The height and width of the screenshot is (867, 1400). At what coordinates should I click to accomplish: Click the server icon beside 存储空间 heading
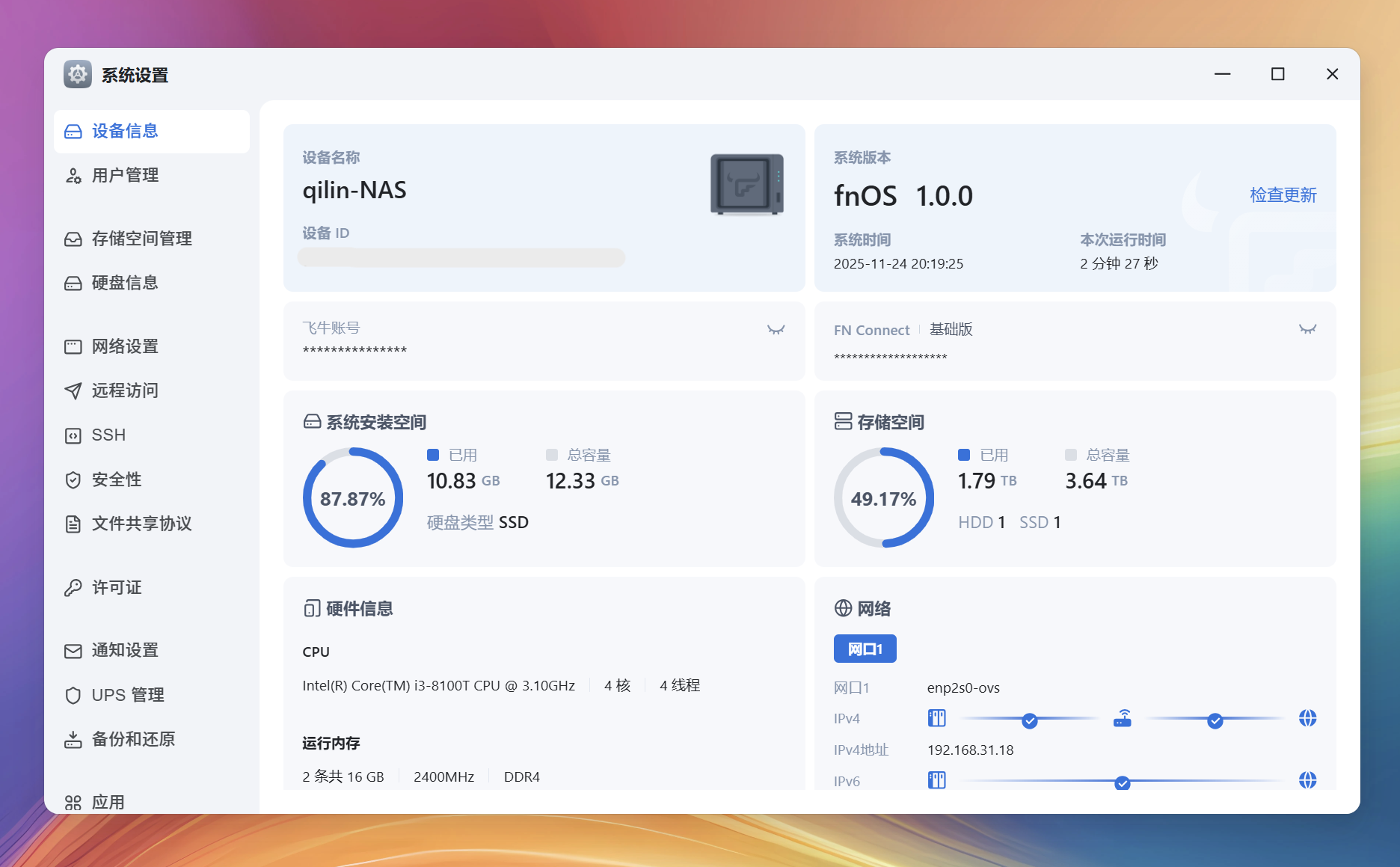pyautogui.click(x=843, y=422)
